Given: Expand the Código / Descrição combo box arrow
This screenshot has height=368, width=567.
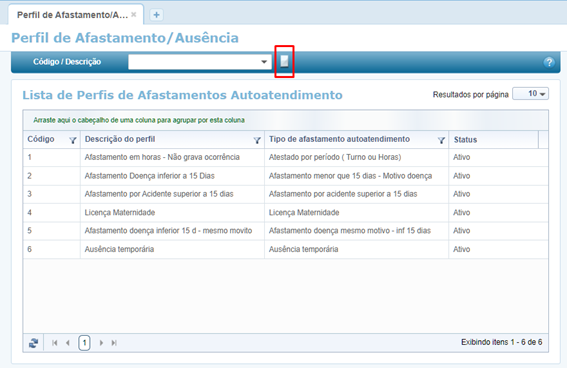Looking at the screenshot, I should point(264,62).
